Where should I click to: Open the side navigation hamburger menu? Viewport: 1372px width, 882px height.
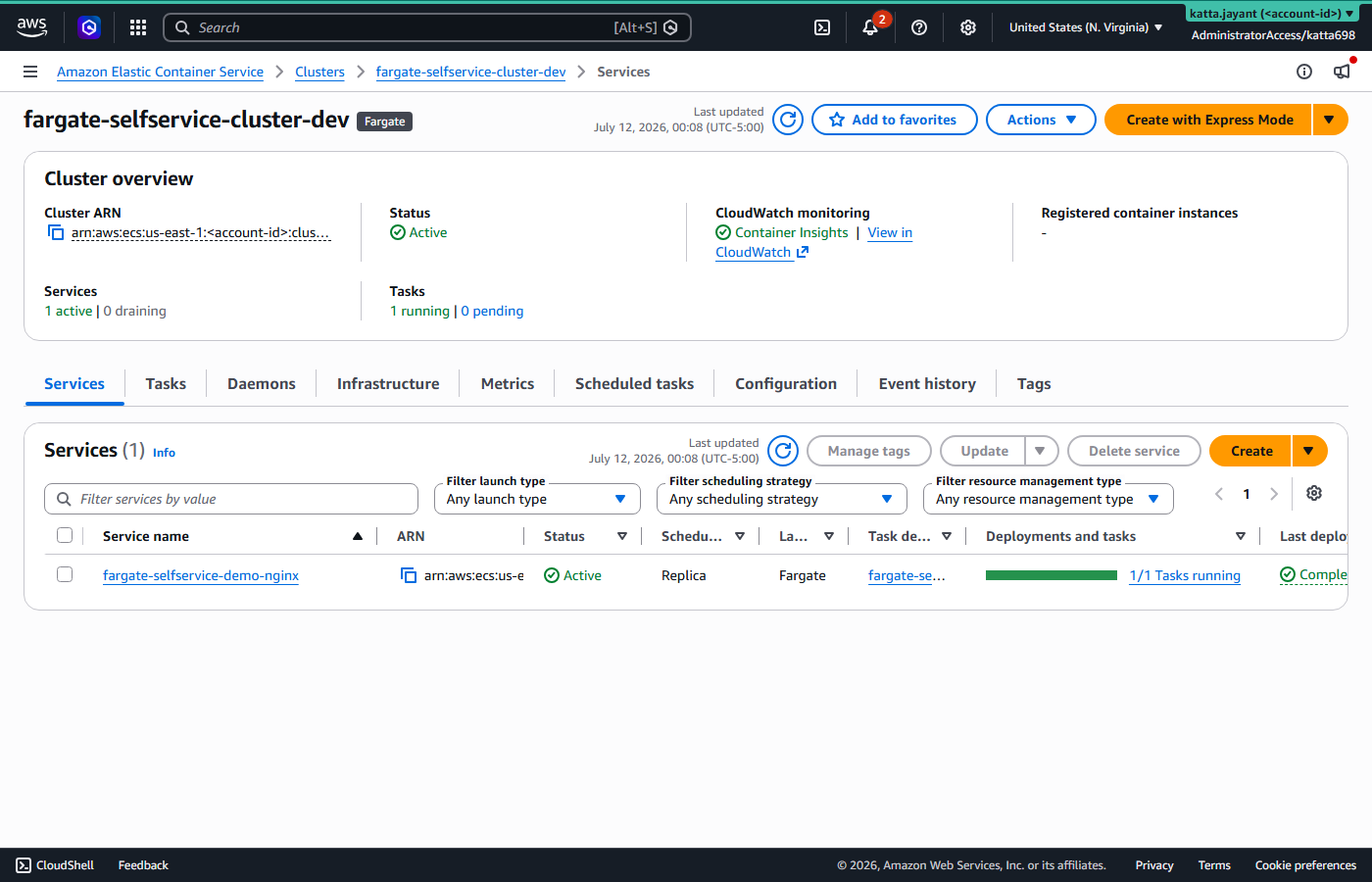coord(30,72)
